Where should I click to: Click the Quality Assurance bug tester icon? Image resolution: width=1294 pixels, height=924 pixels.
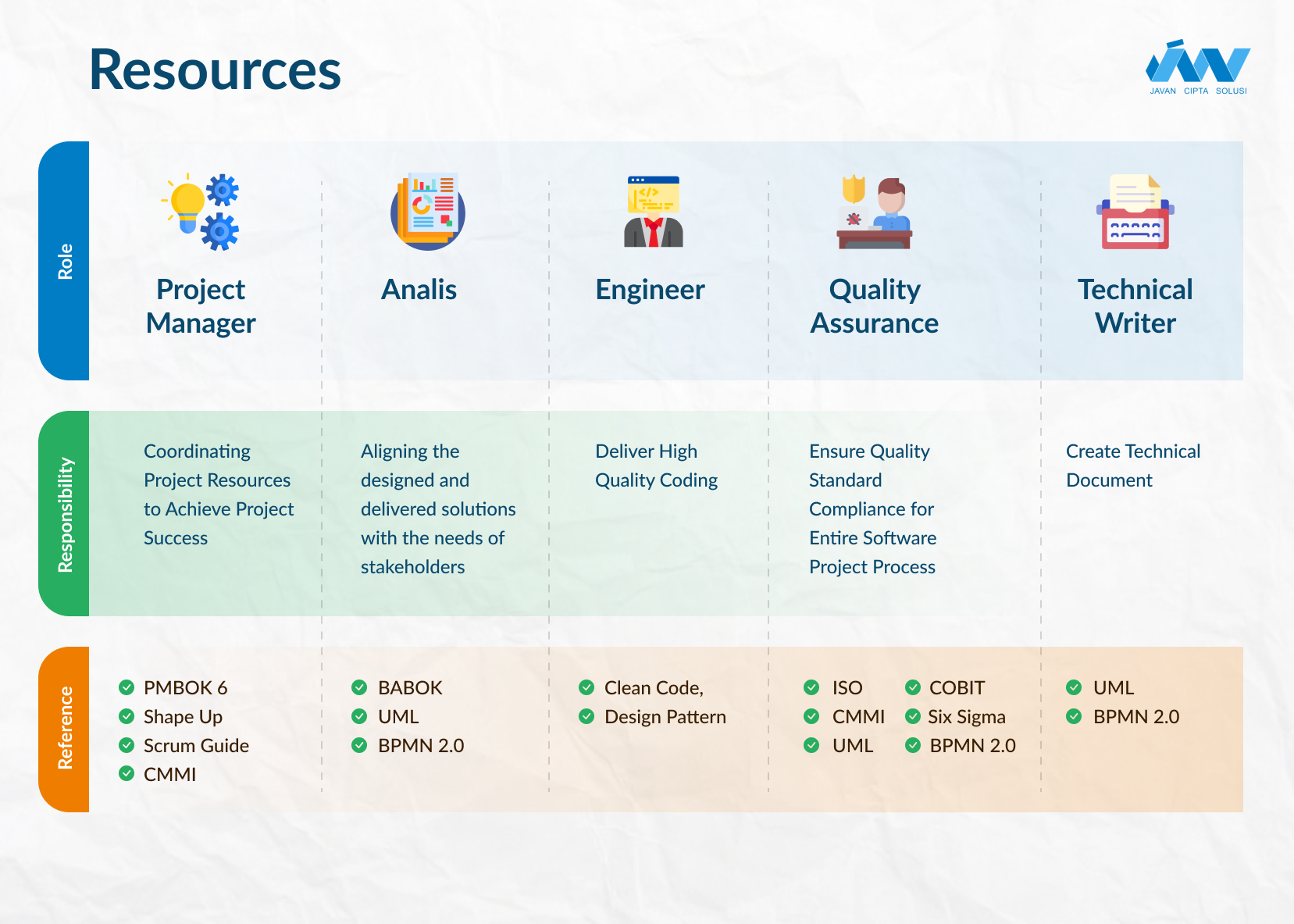click(875, 212)
